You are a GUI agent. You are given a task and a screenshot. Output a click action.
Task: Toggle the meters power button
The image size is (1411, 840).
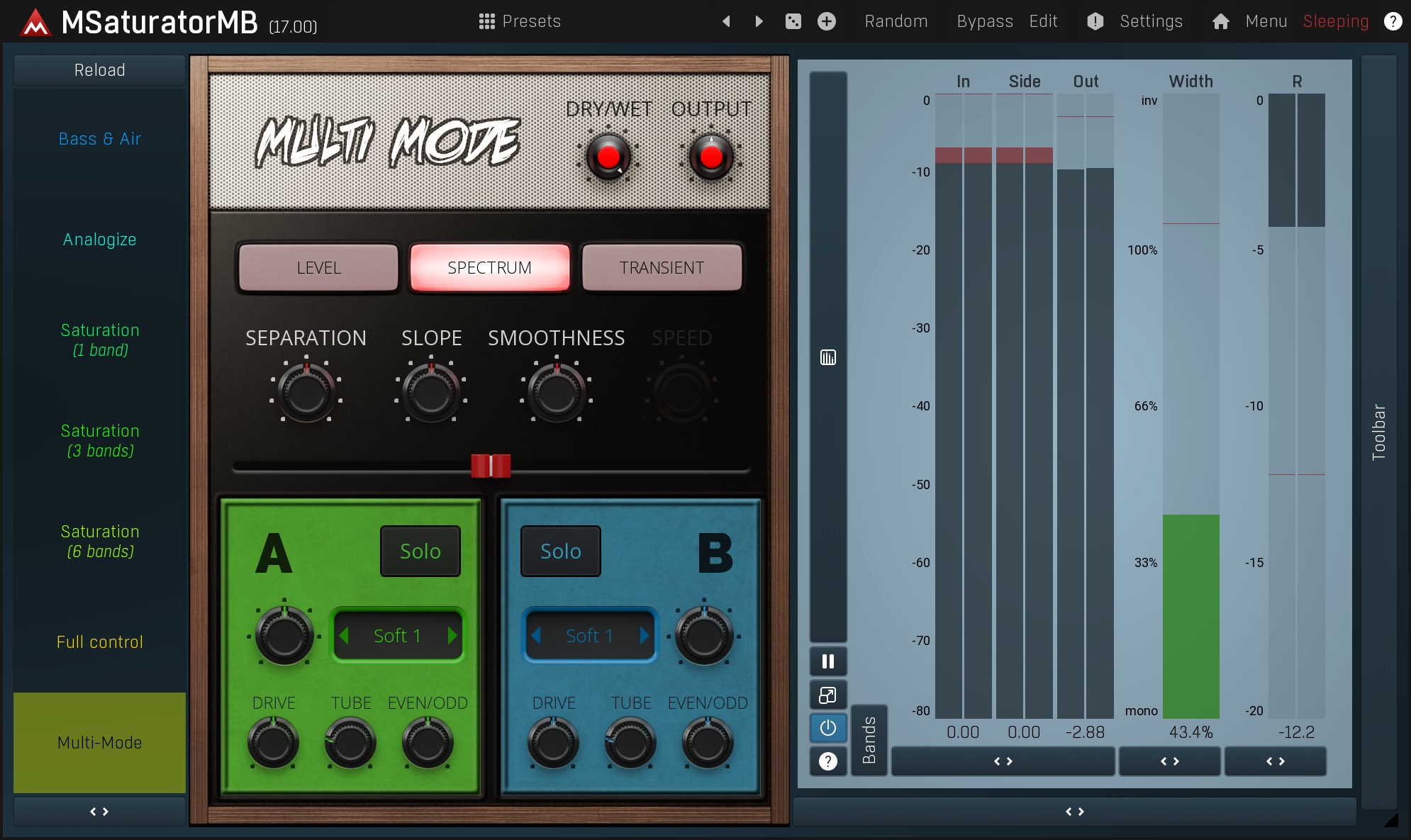coord(827,728)
